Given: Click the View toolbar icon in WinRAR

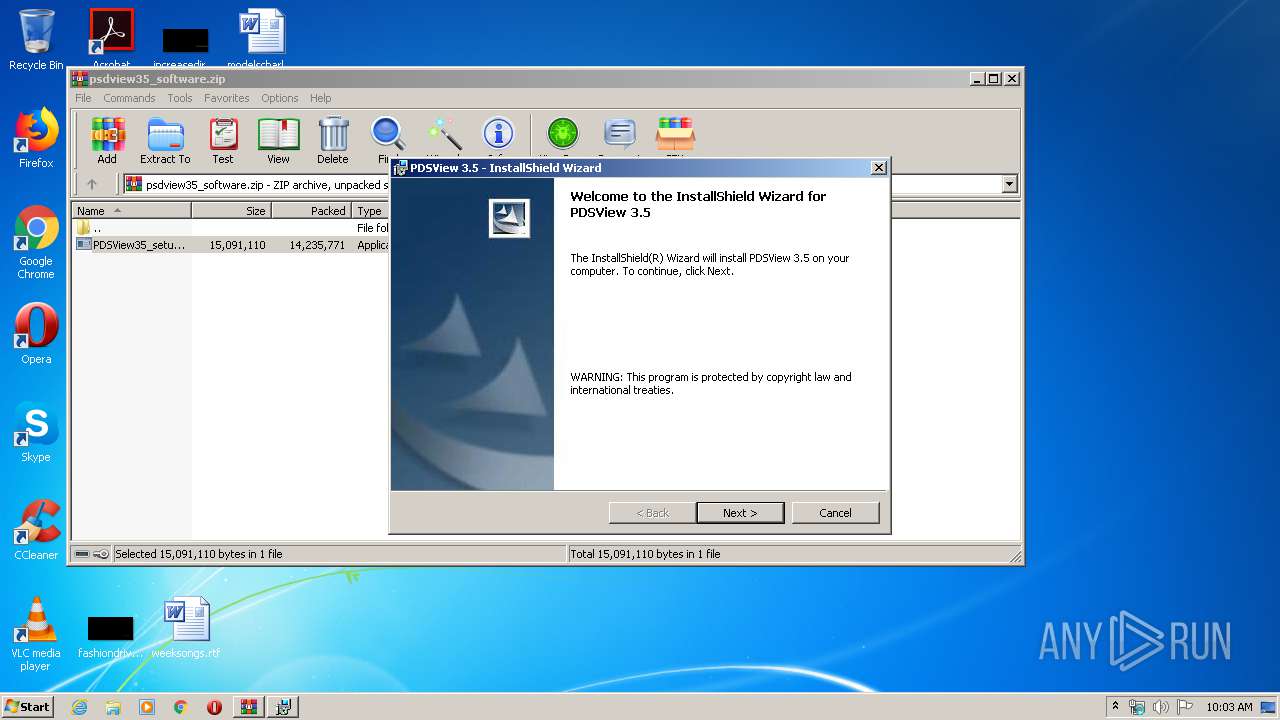Looking at the screenshot, I should (x=278, y=140).
